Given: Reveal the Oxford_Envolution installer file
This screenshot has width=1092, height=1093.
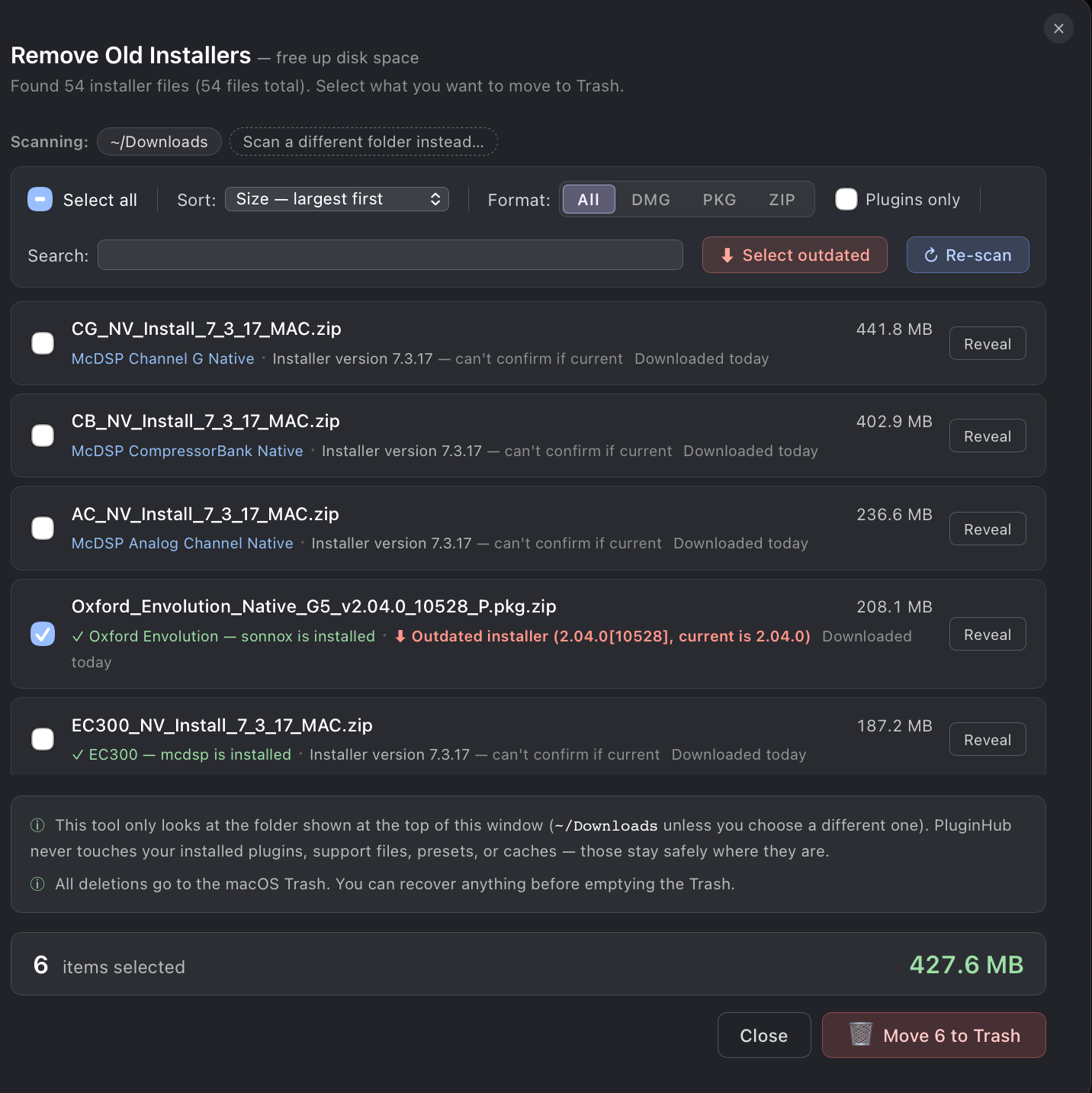Looking at the screenshot, I should [988, 634].
